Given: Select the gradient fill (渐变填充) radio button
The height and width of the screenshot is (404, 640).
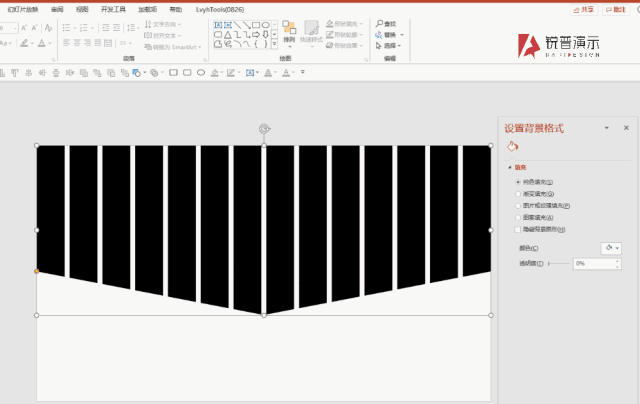Looking at the screenshot, I should coord(518,194).
